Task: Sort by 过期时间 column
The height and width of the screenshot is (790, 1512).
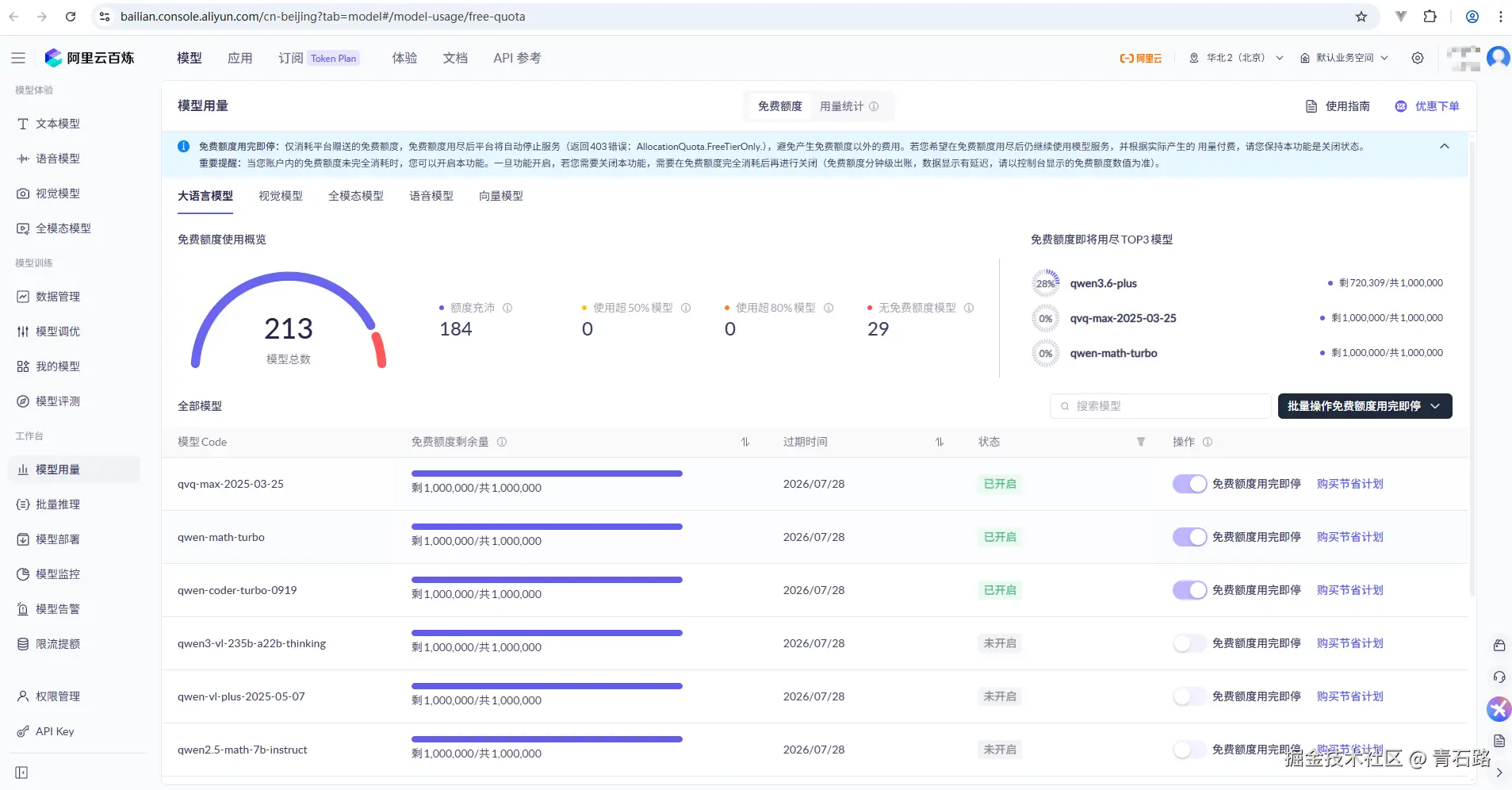Action: tap(940, 442)
